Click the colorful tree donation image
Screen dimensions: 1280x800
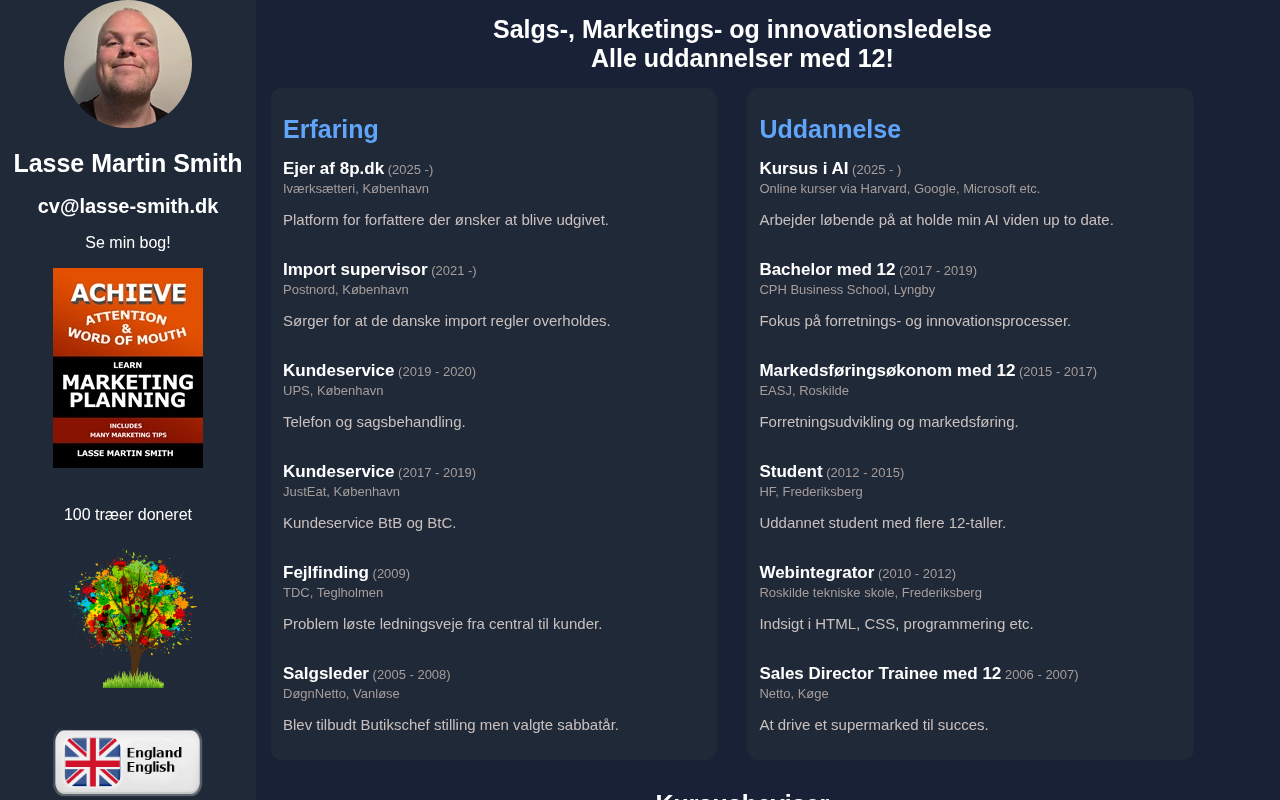pyautogui.click(x=132, y=618)
